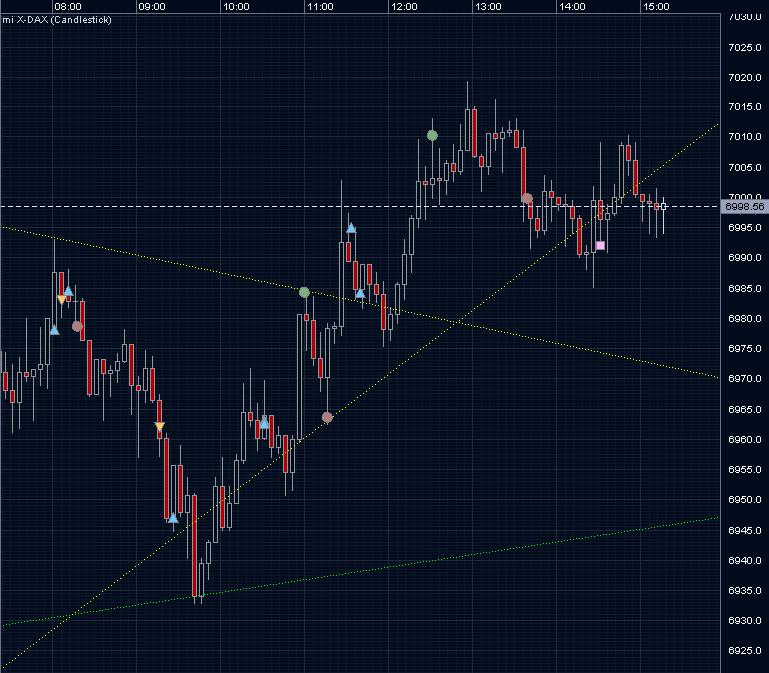The width and height of the screenshot is (769, 673).
Task: Select the green circle marker at 6985 level
Action: click(304, 292)
